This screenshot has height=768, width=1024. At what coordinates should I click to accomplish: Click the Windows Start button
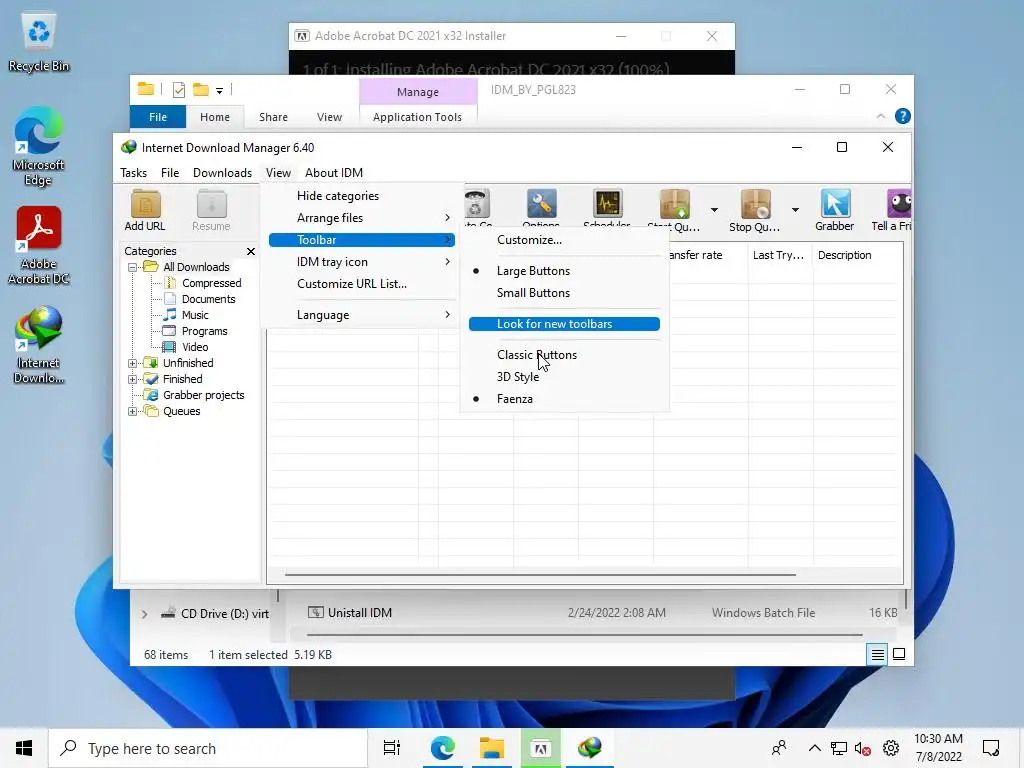(24, 748)
